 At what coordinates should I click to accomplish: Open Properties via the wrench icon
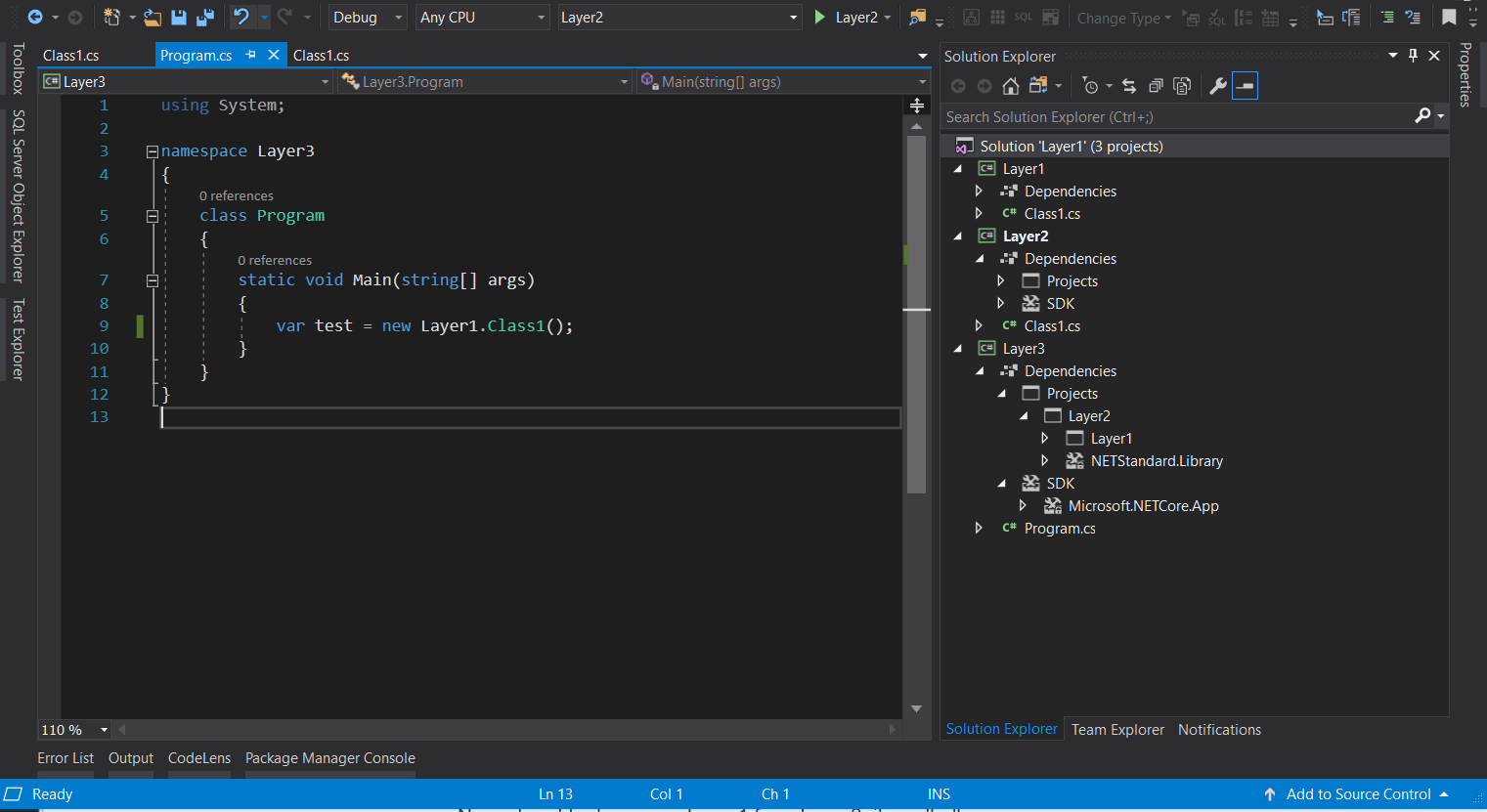[1217, 86]
